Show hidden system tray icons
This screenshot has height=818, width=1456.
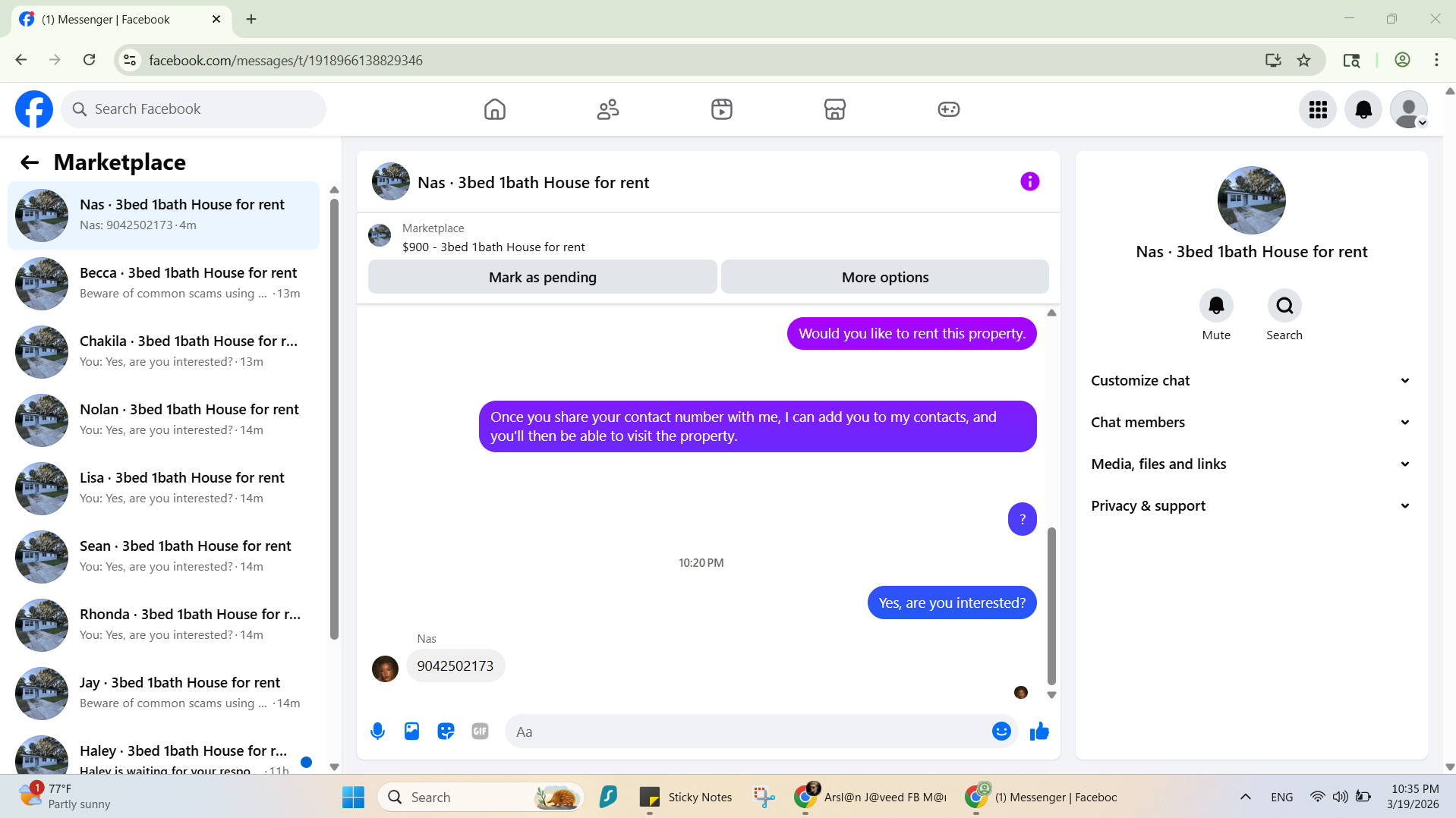point(1246,797)
